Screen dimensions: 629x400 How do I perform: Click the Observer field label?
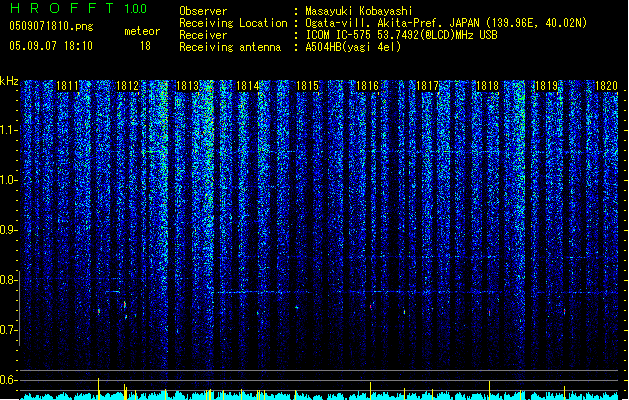(203, 11)
